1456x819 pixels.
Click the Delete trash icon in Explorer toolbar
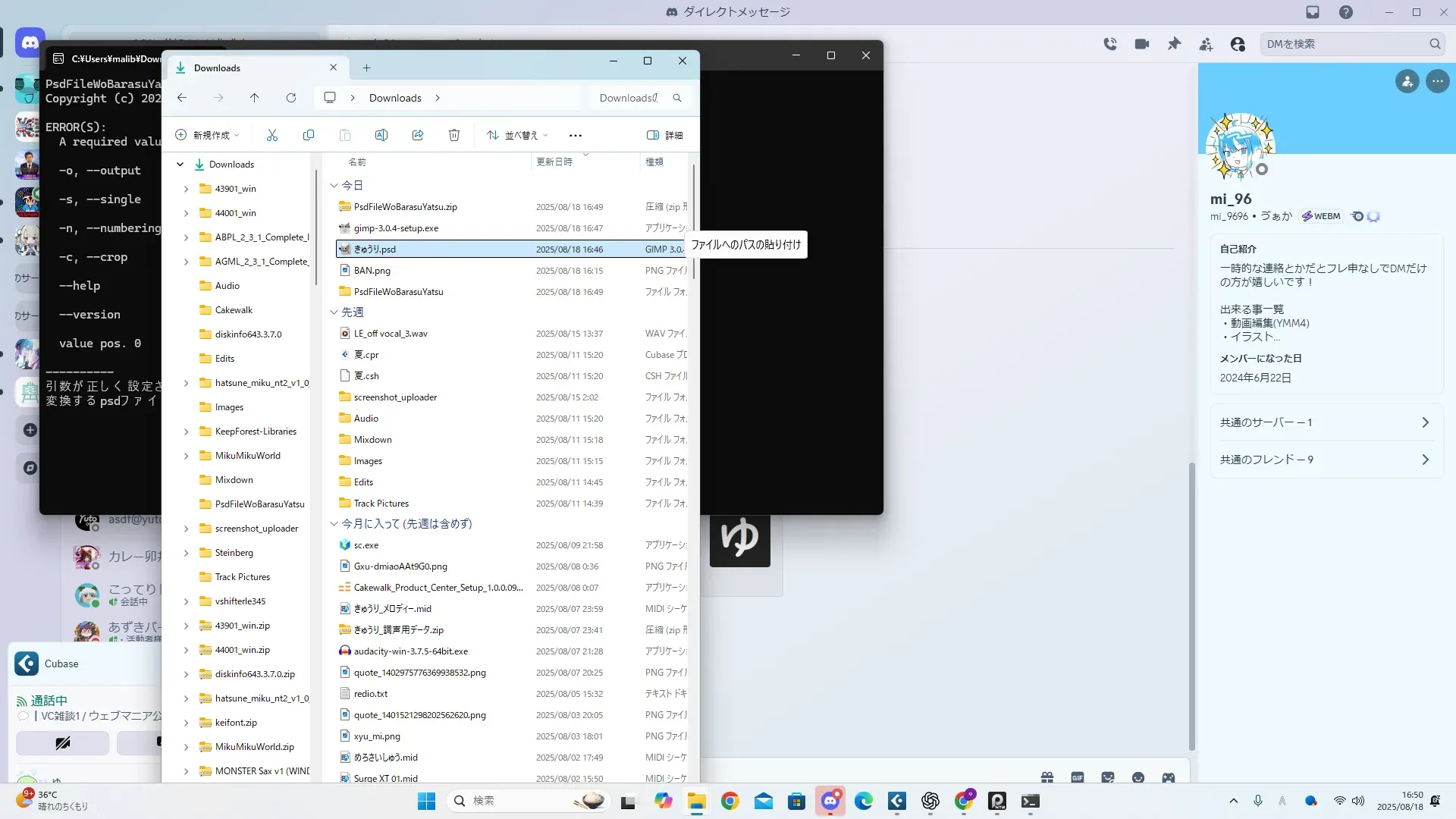(x=454, y=135)
